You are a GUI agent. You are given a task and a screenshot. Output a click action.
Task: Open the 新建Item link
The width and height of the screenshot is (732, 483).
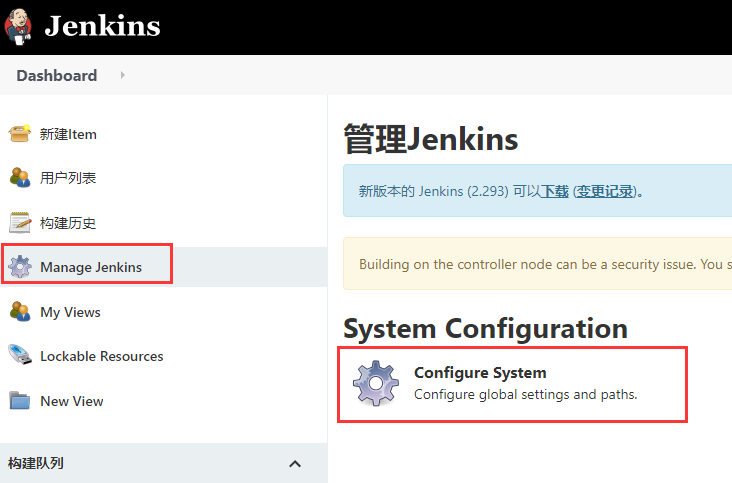coord(68,134)
